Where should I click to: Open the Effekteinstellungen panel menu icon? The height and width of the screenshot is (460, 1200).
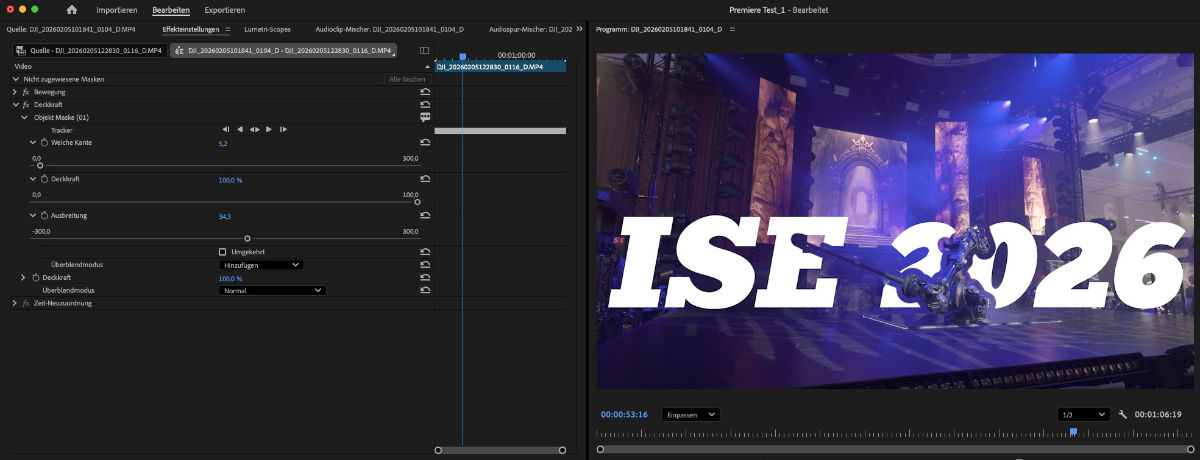(228, 29)
